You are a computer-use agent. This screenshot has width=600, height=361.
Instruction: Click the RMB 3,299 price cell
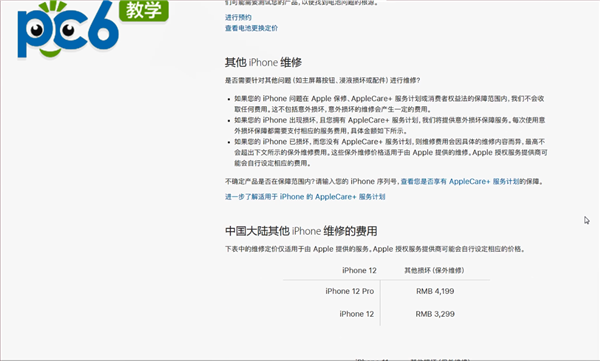pos(435,314)
